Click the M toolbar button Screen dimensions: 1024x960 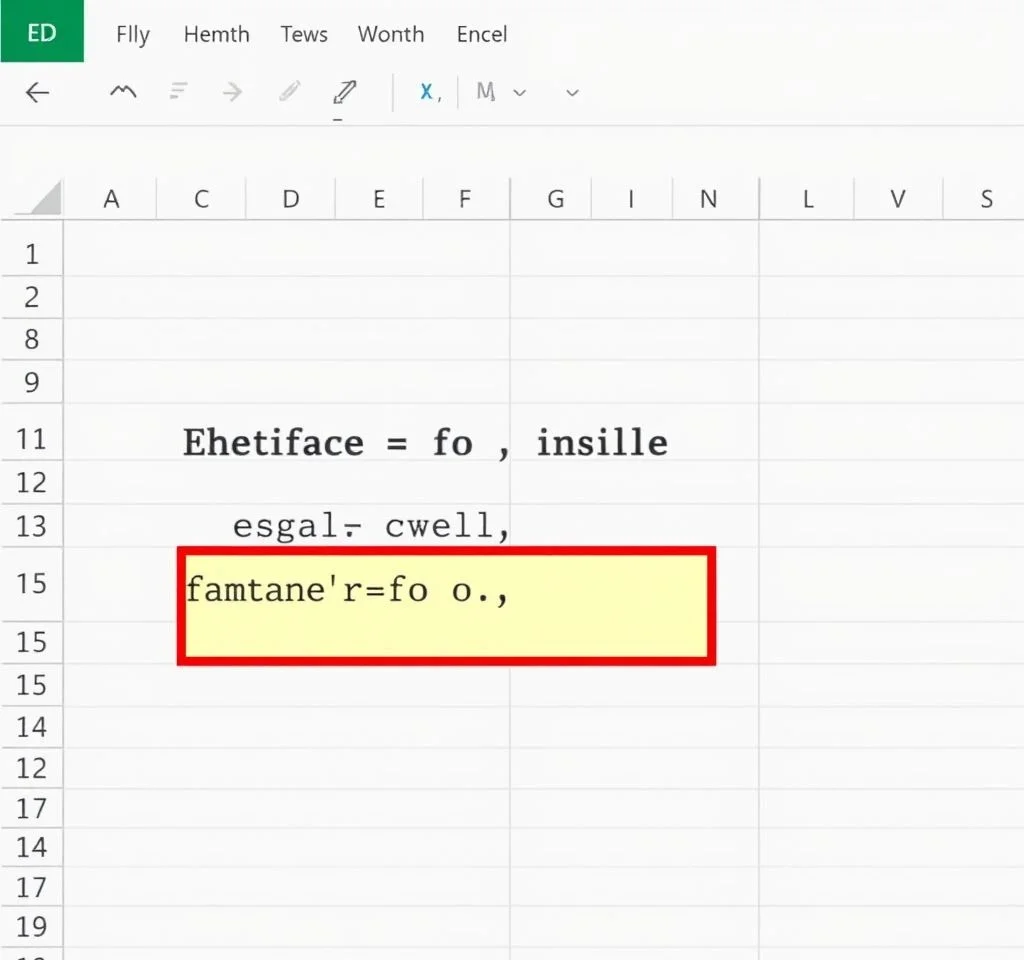click(486, 92)
